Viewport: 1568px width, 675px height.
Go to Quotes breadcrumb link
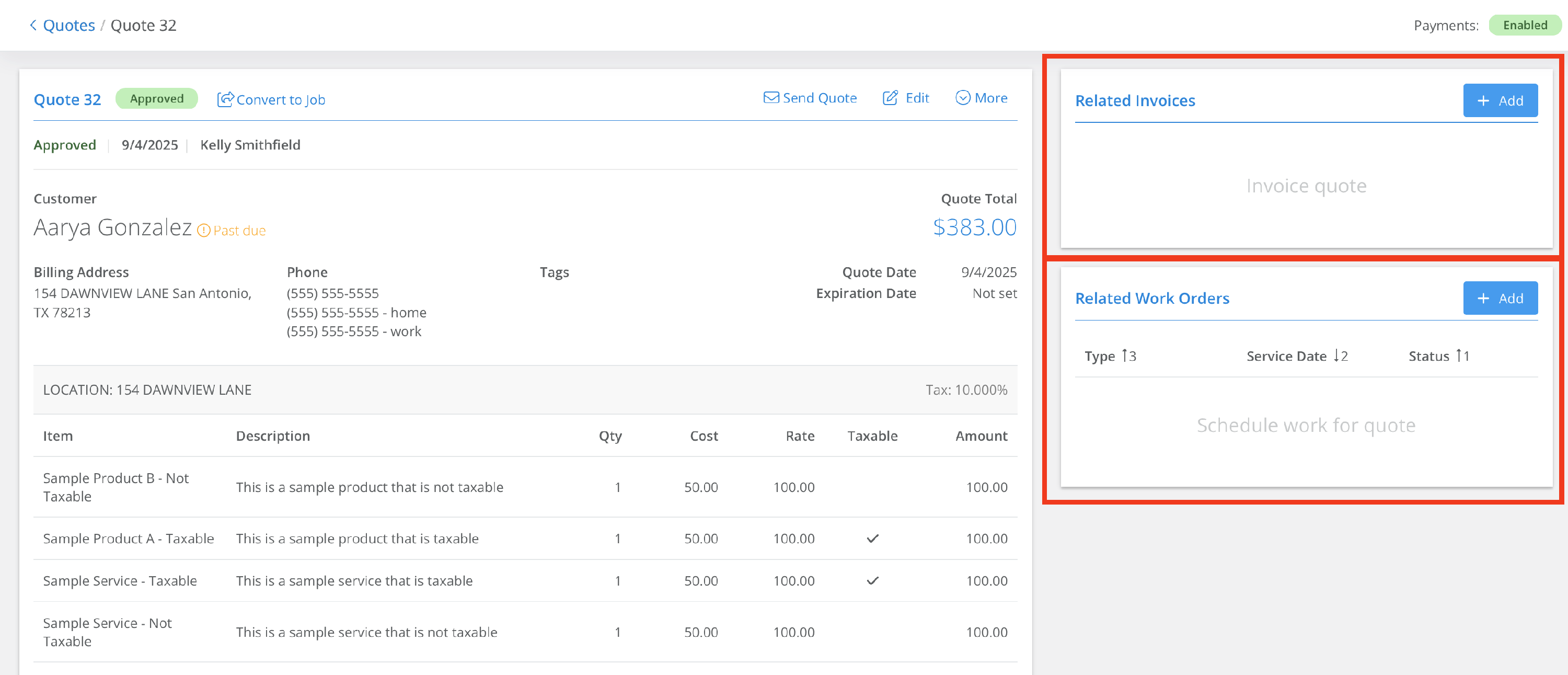click(69, 25)
